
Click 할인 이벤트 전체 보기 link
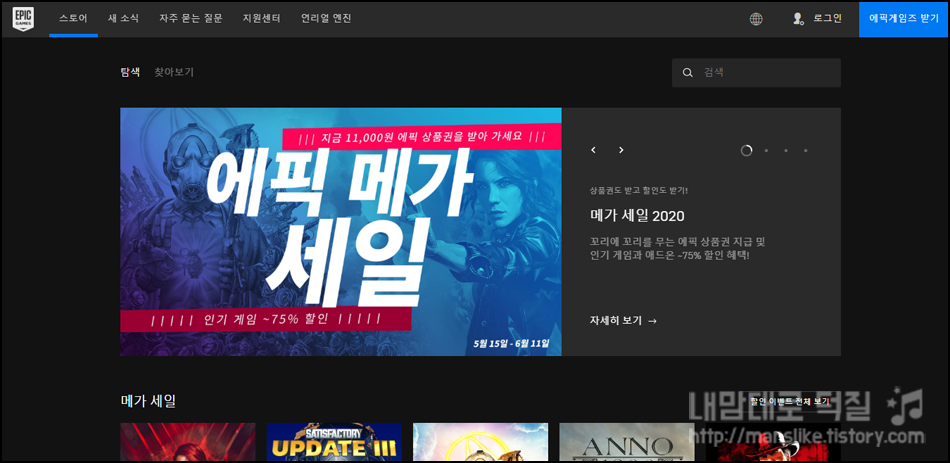[789, 401]
